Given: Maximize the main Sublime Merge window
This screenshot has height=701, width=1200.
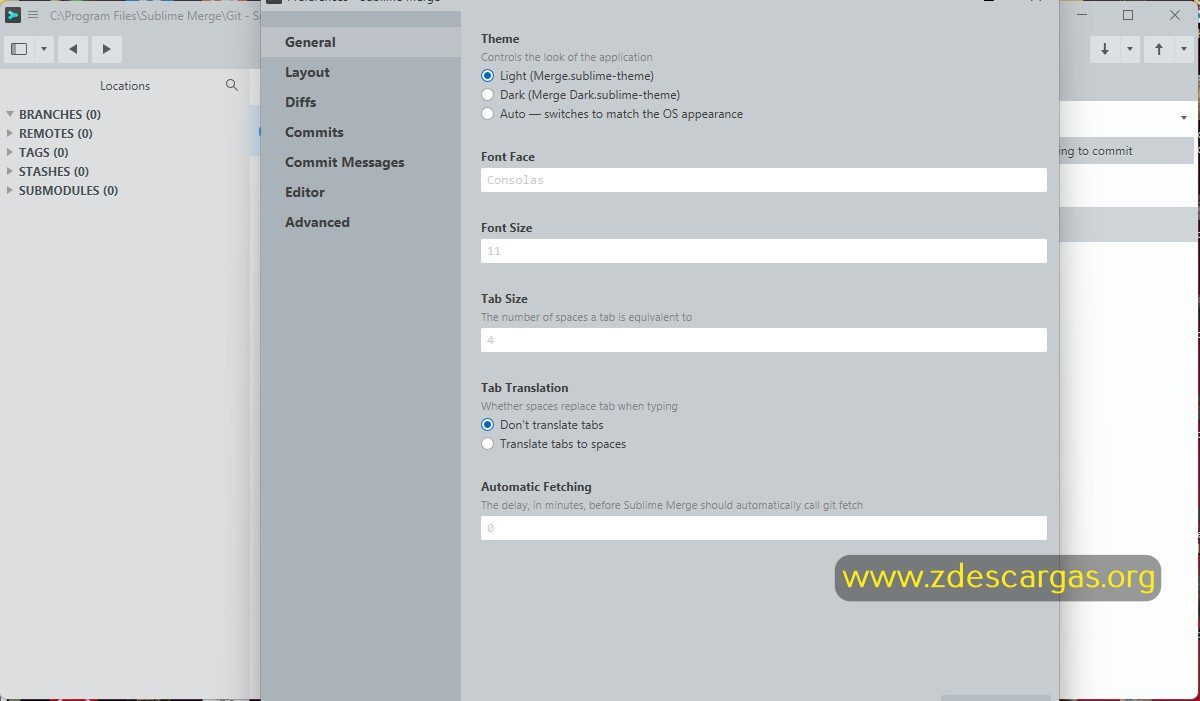Looking at the screenshot, I should 1128,15.
